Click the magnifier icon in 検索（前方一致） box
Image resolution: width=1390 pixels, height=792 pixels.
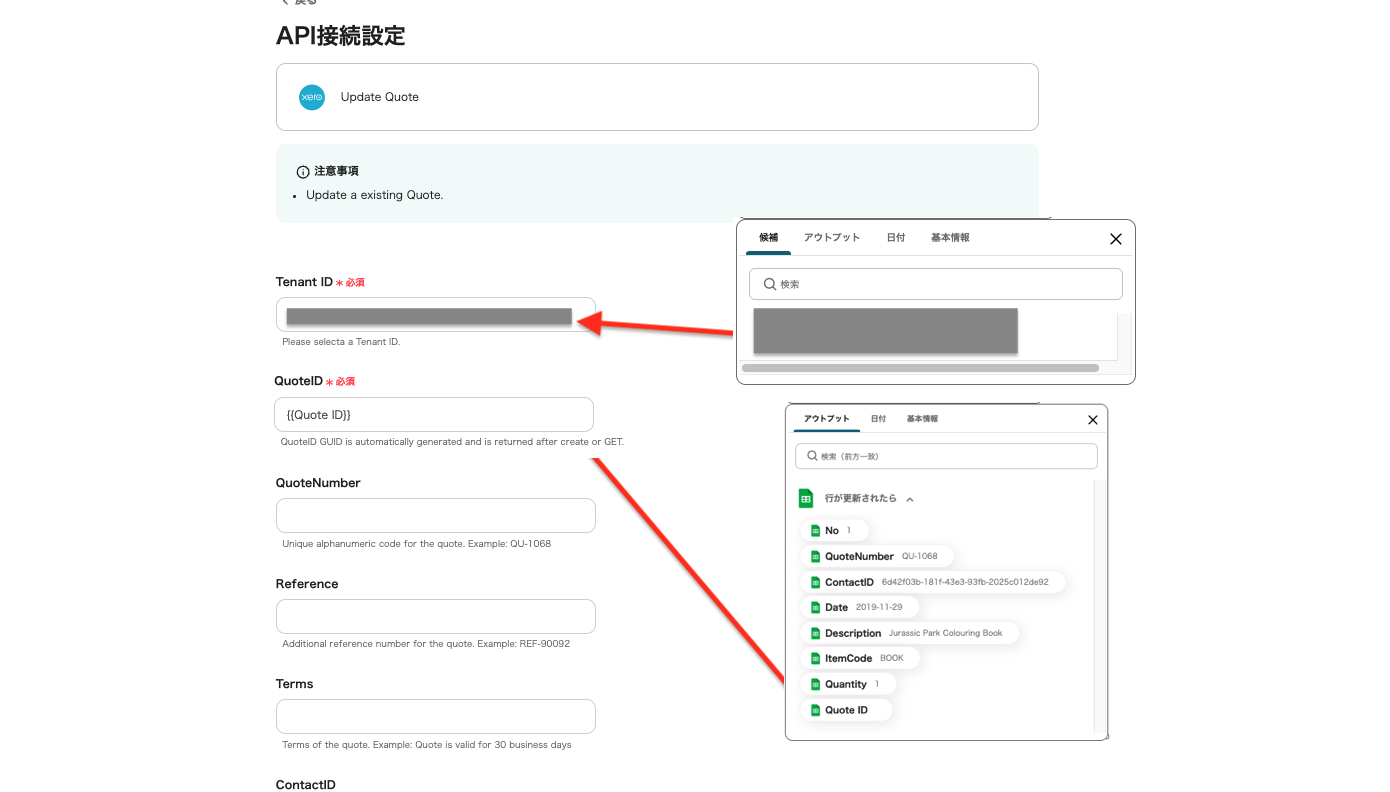[812, 456]
